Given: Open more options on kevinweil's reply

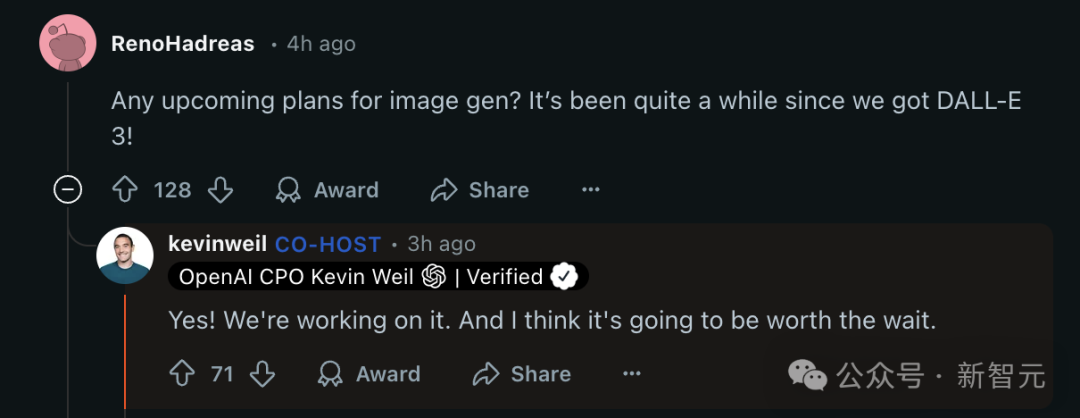Looking at the screenshot, I should (x=632, y=374).
